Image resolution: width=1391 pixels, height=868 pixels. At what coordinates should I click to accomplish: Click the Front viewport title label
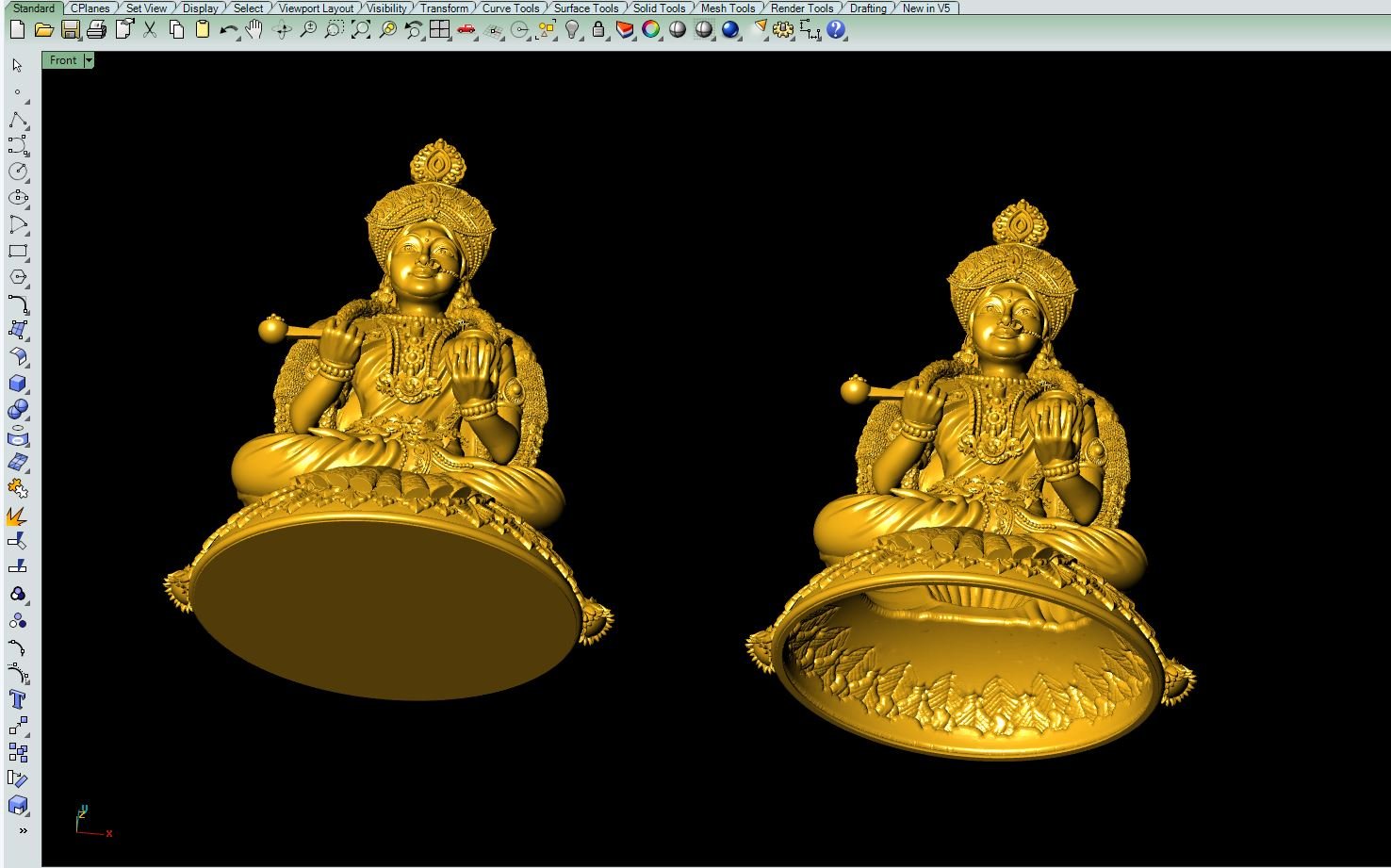[63, 60]
